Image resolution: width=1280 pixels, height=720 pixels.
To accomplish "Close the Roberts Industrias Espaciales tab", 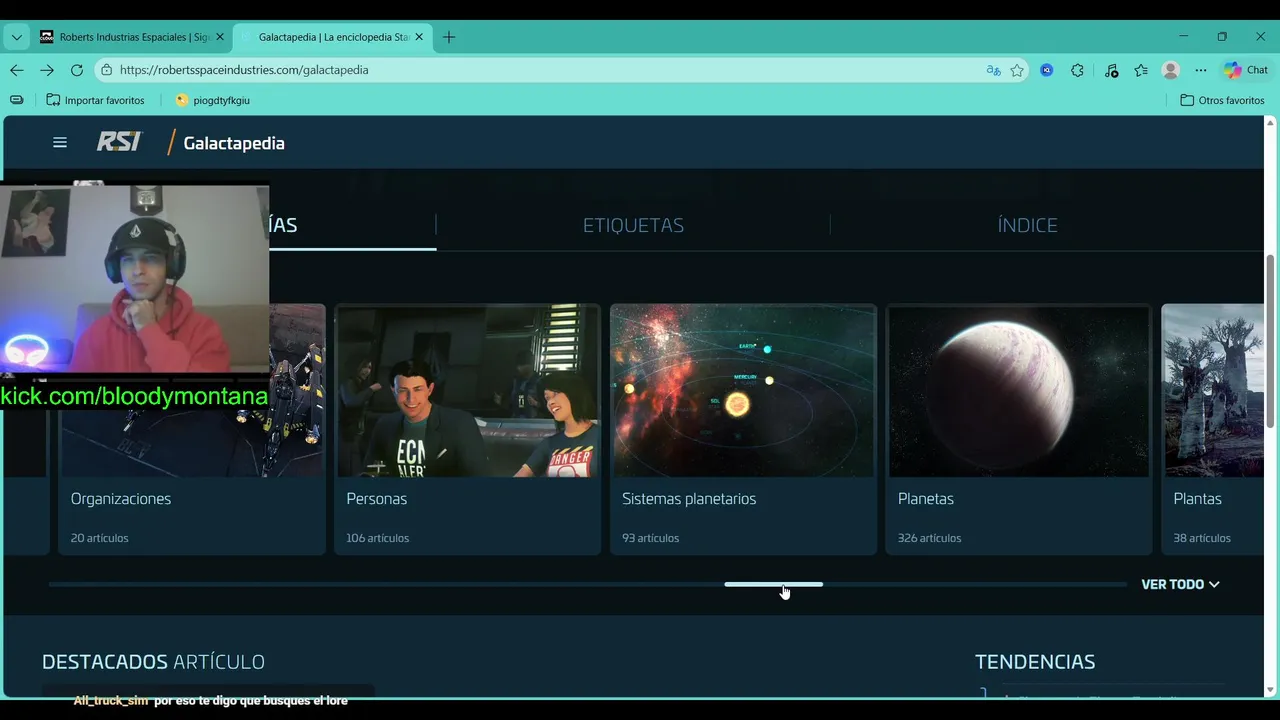I will pos(220,37).
